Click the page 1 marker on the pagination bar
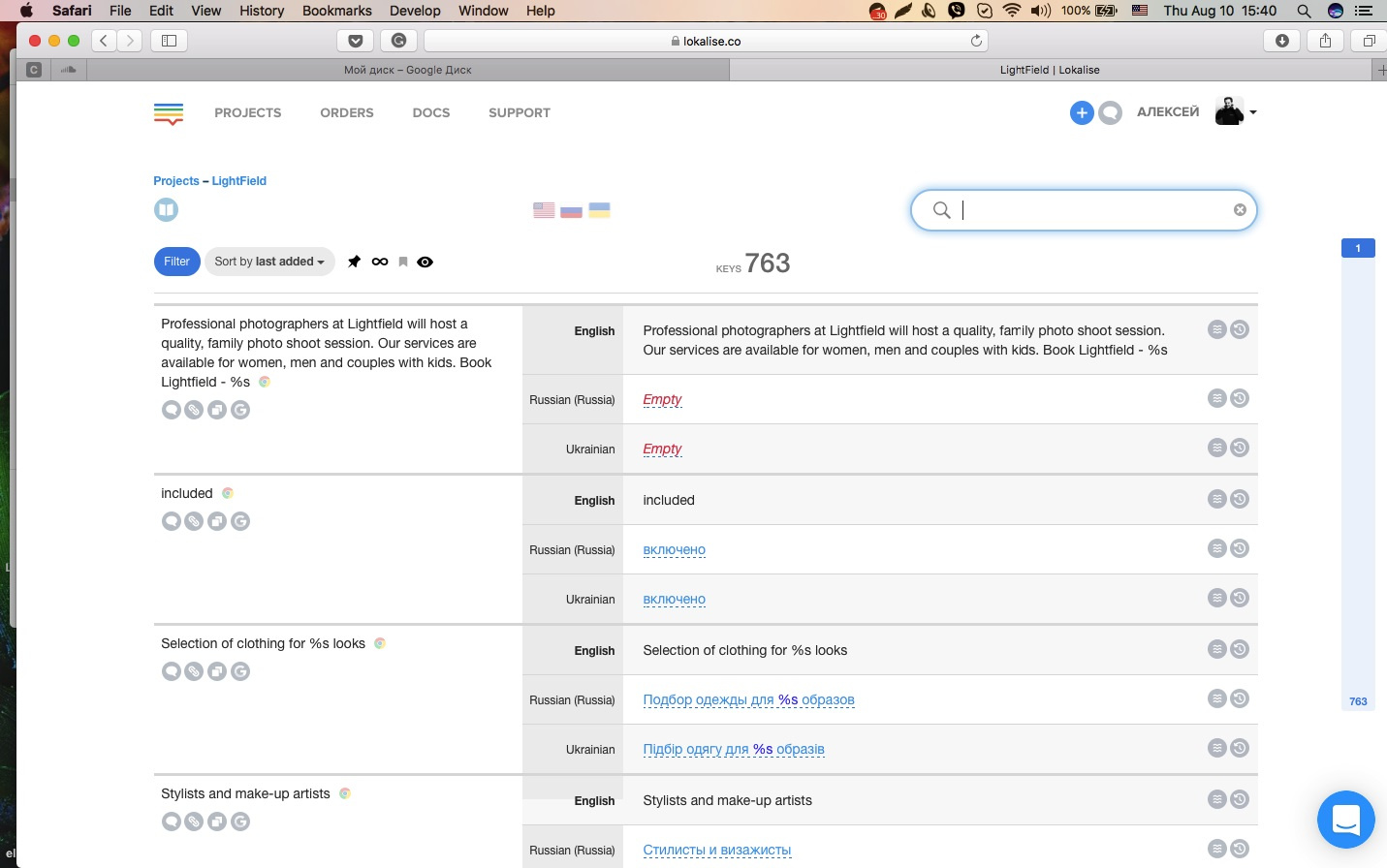This screenshot has width=1387, height=868. pos(1358,248)
